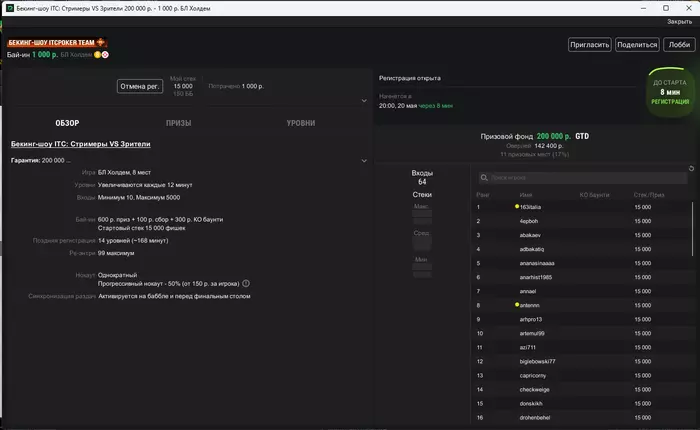The height and width of the screenshot is (430, 700).
Task: Click the Входы 64 entries count
Action: pos(422,177)
